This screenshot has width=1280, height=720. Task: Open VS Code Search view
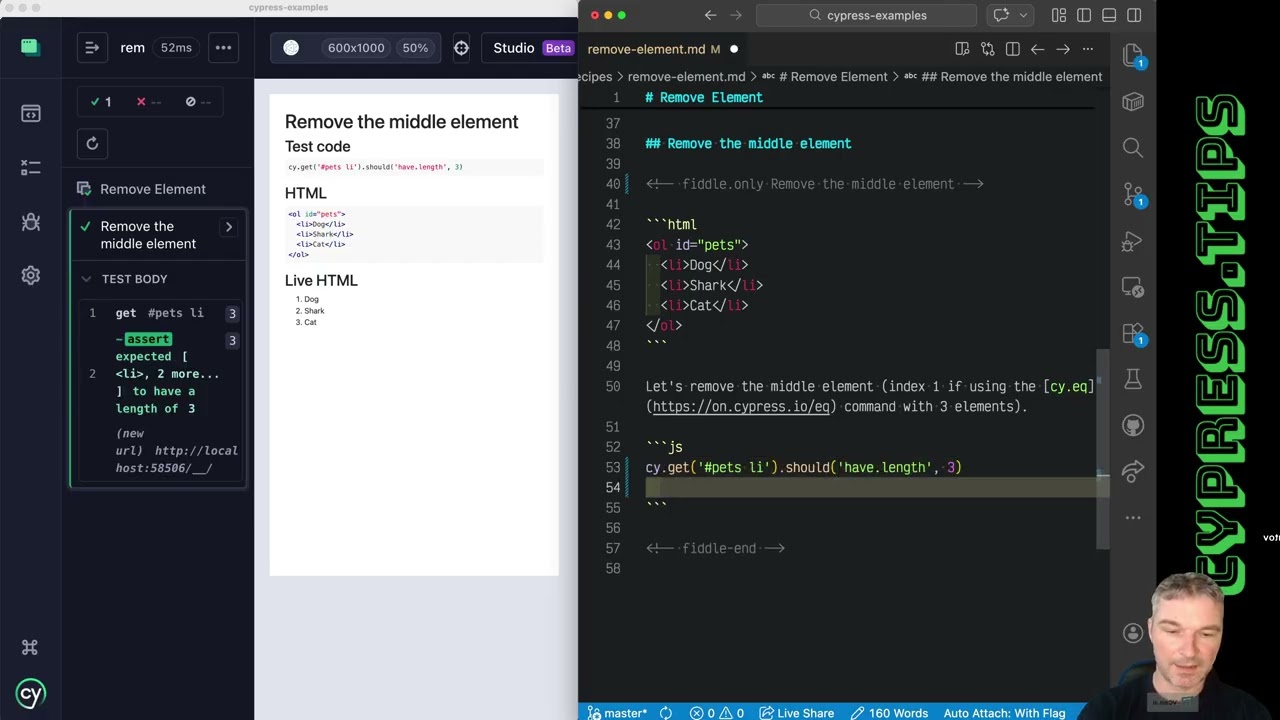(1133, 148)
